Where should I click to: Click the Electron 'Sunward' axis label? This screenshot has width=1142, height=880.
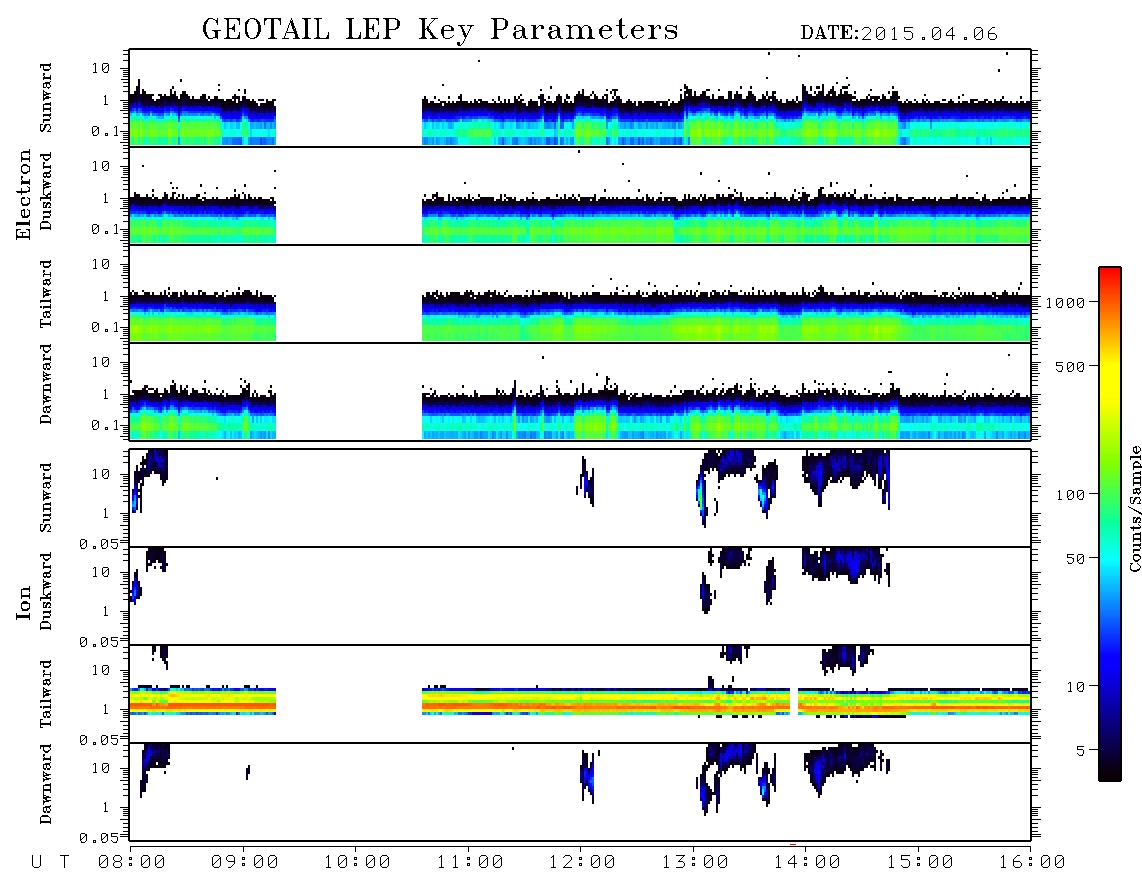point(46,98)
